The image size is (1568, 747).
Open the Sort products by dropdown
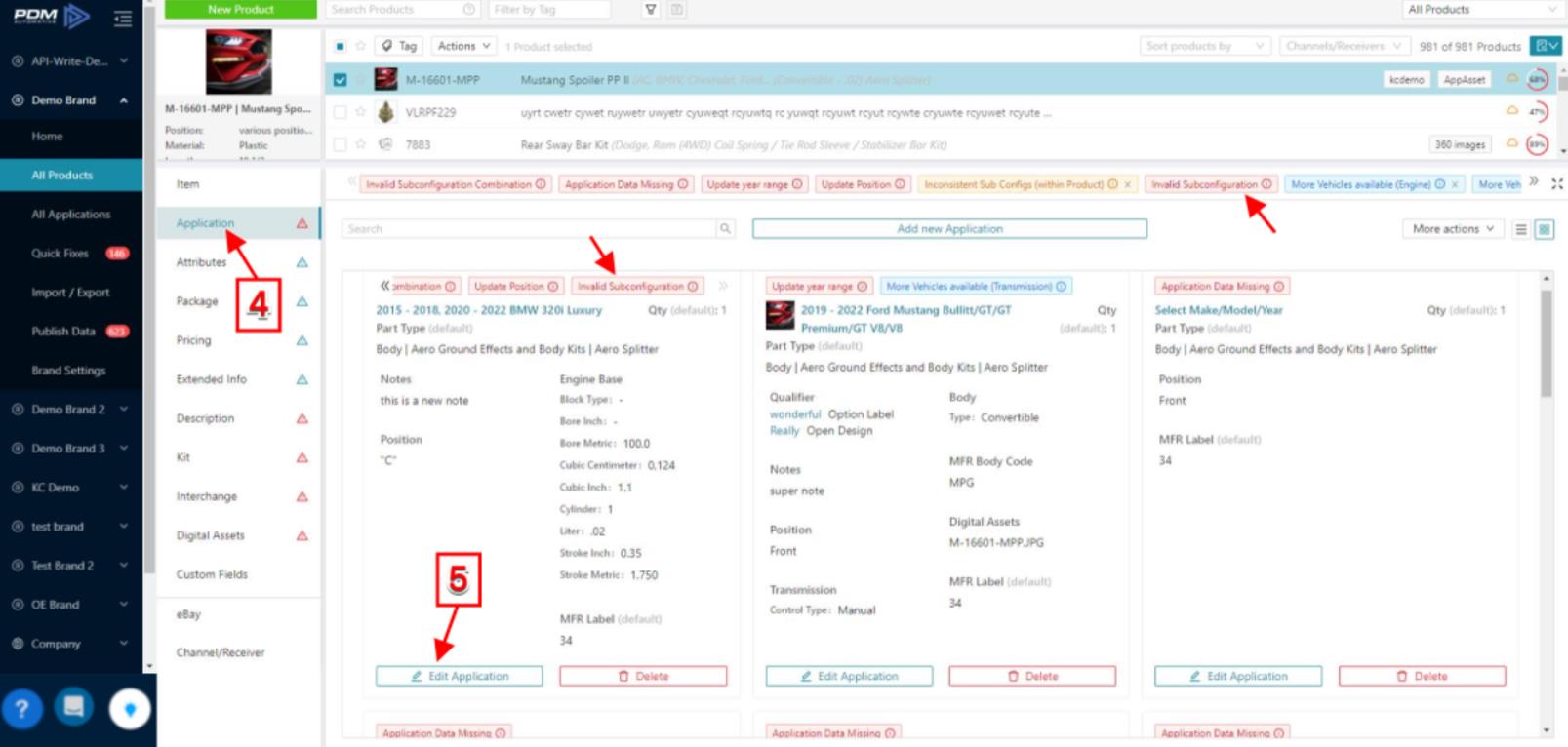pyautogui.click(x=1206, y=46)
